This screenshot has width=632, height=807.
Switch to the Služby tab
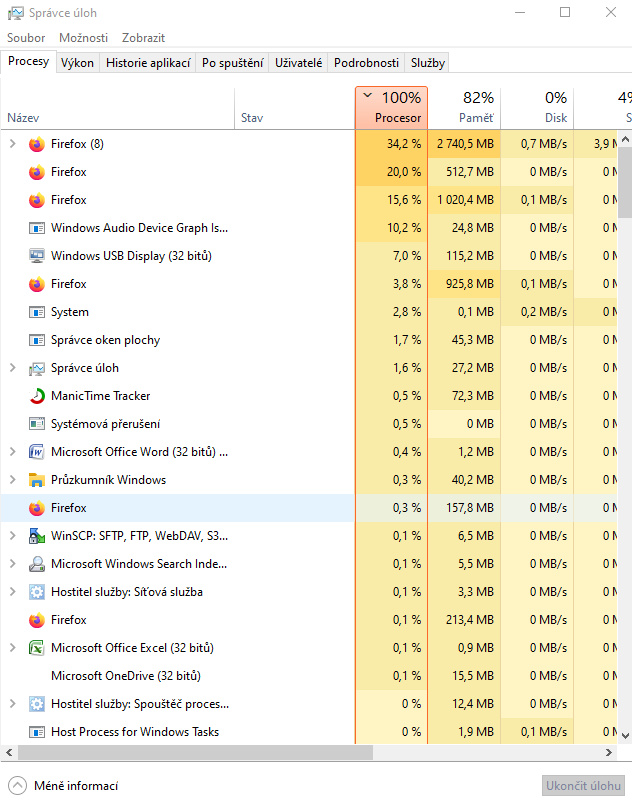(428, 63)
